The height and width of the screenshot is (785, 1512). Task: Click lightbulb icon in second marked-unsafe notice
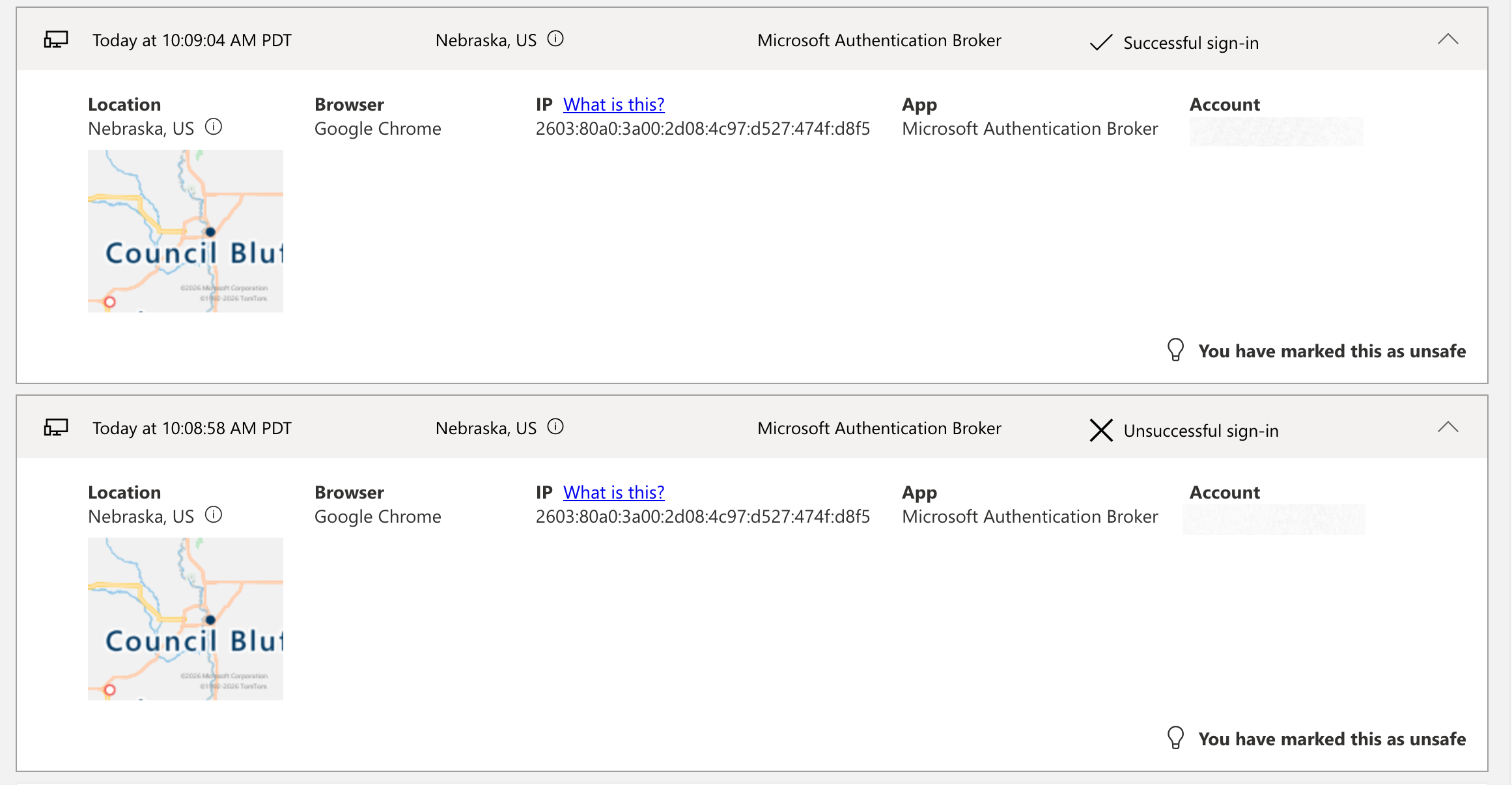pyautogui.click(x=1175, y=738)
